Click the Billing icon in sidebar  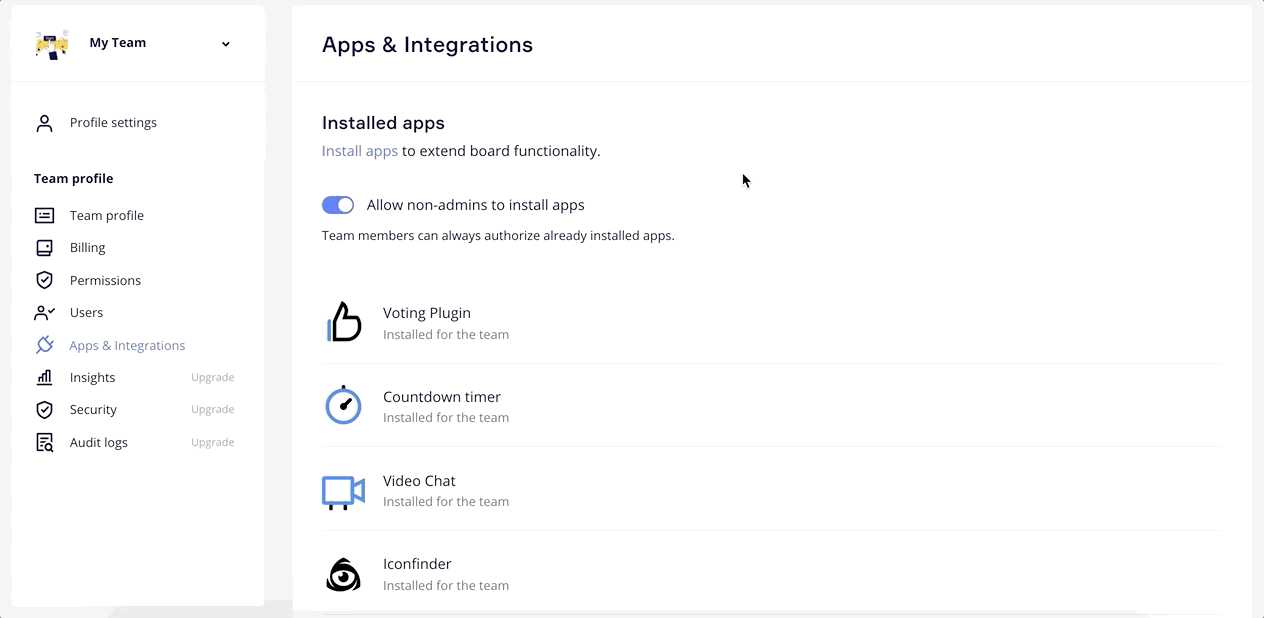coord(44,248)
